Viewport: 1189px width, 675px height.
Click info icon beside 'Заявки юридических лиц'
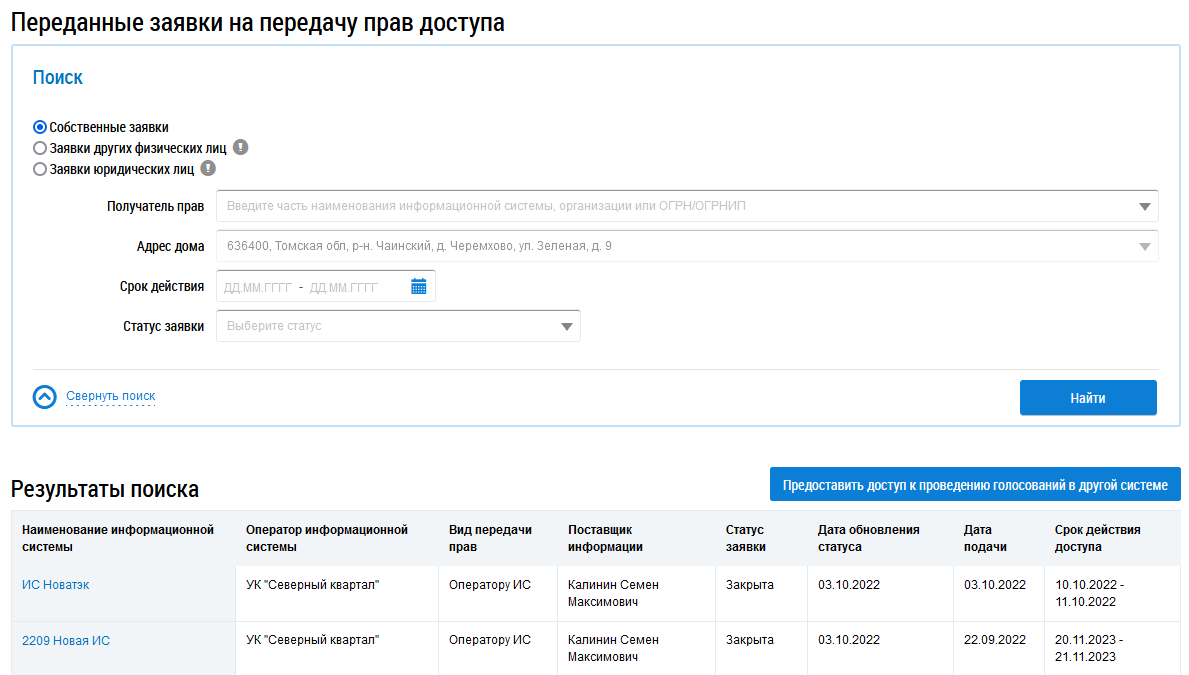click(x=208, y=169)
